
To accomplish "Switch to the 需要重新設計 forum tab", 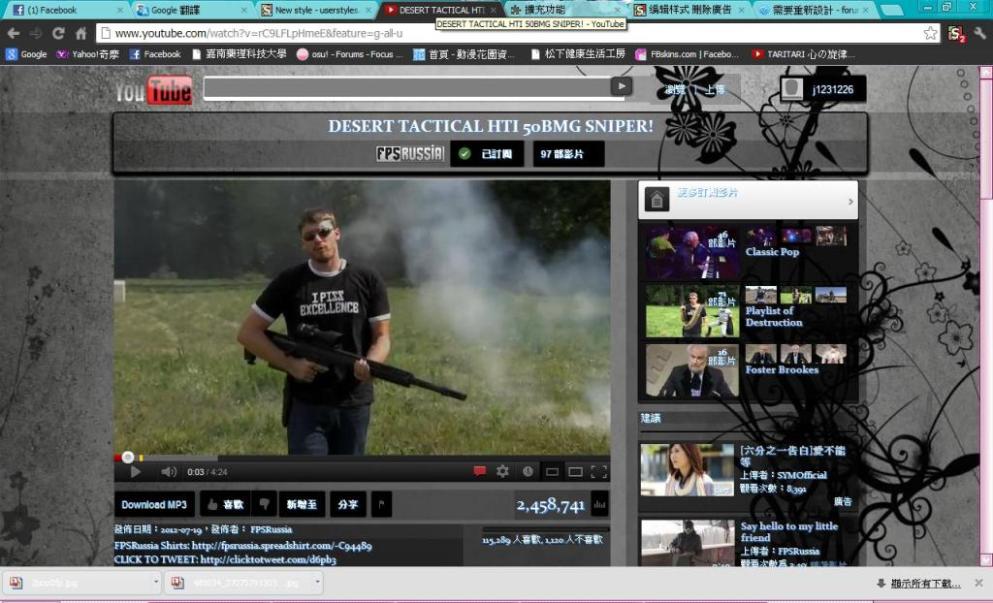I will tap(815, 10).
